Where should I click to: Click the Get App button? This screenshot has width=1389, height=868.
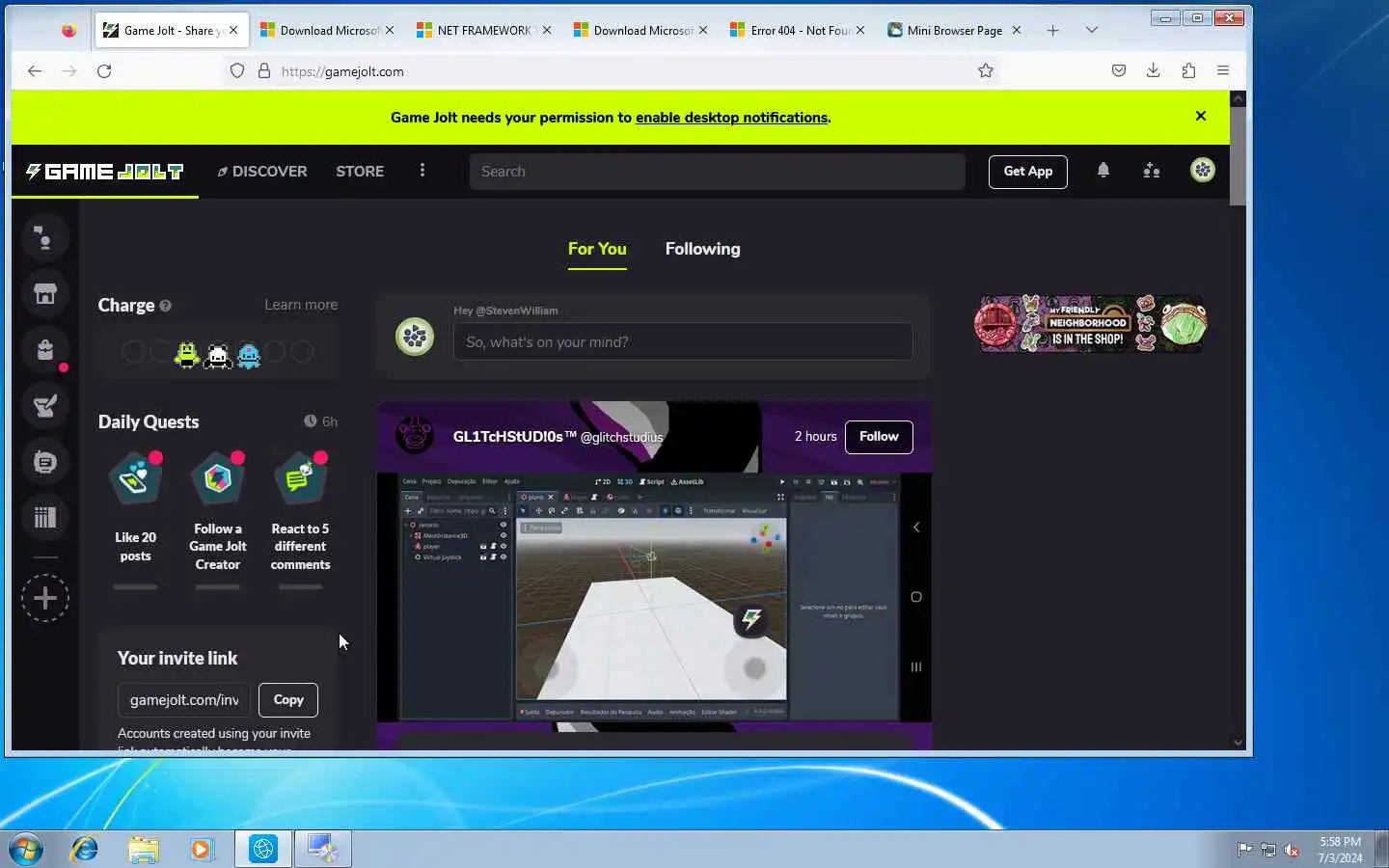1028,172
